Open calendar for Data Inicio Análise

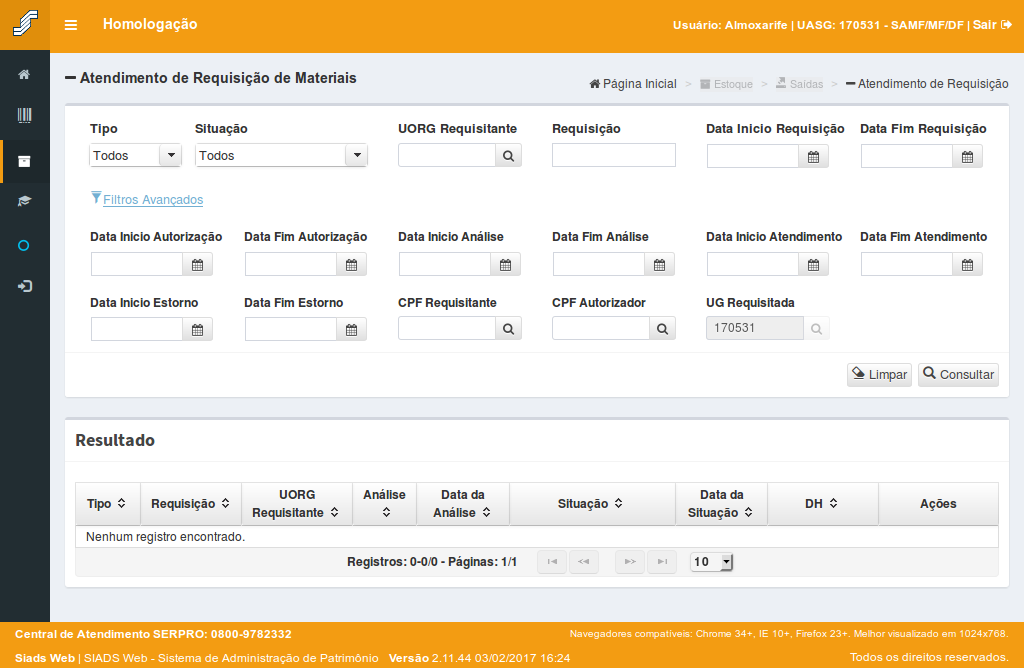click(505, 264)
